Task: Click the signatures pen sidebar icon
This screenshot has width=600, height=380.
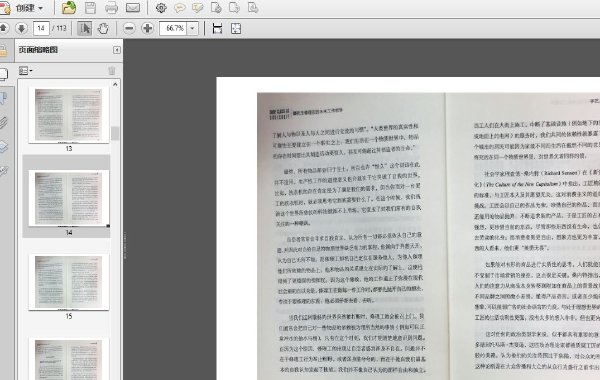Action: point(3,171)
